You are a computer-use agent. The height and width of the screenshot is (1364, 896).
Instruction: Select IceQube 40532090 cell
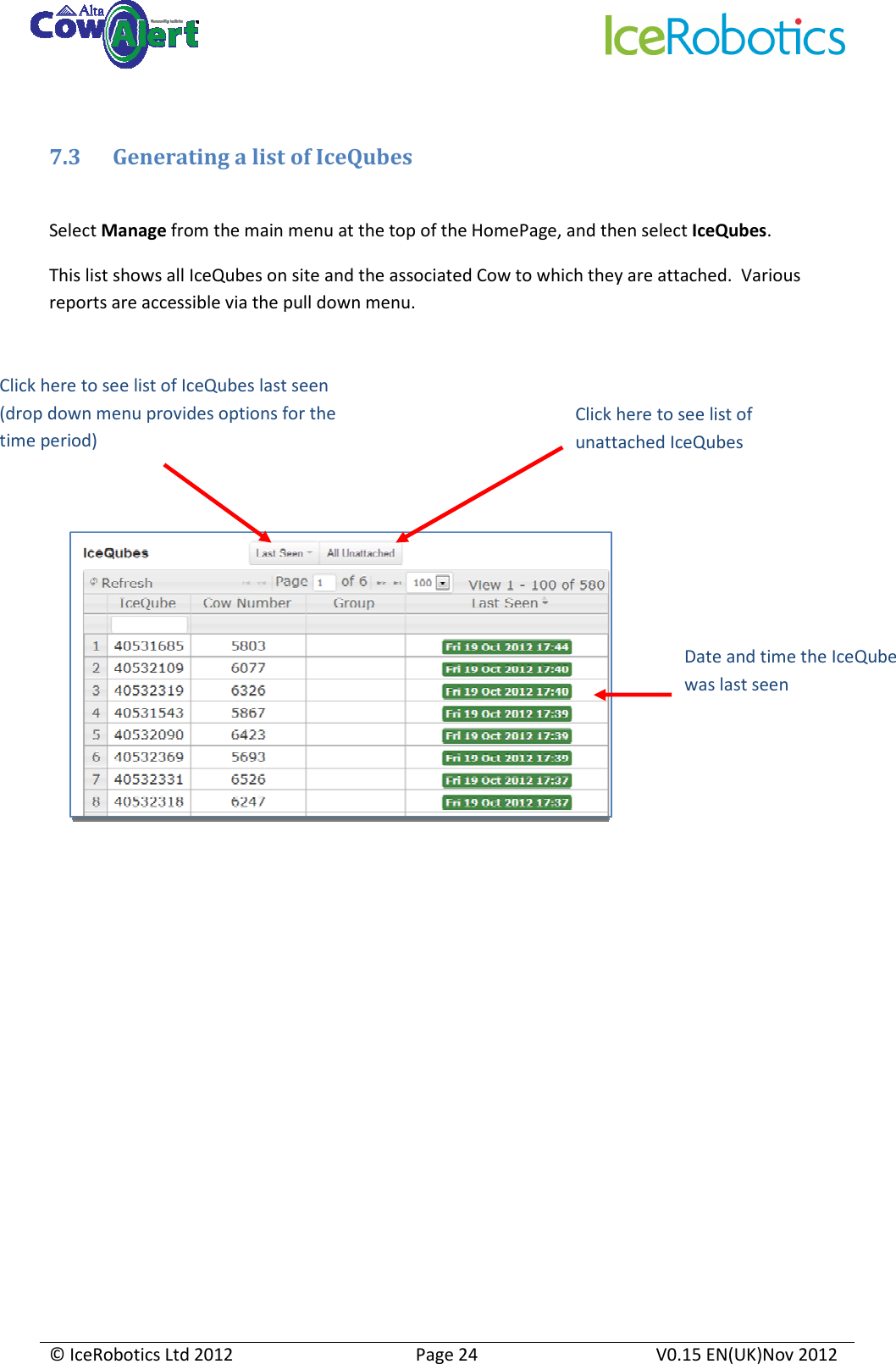pos(149,735)
